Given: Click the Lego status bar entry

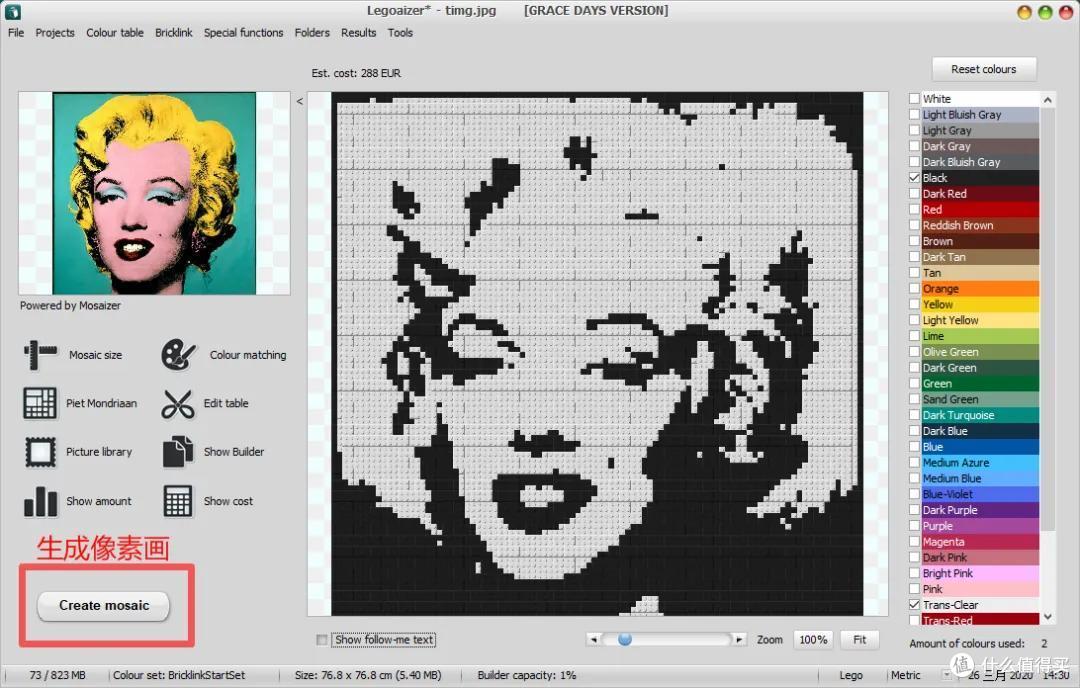Looking at the screenshot, I should pyautogui.click(x=851, y=675).
